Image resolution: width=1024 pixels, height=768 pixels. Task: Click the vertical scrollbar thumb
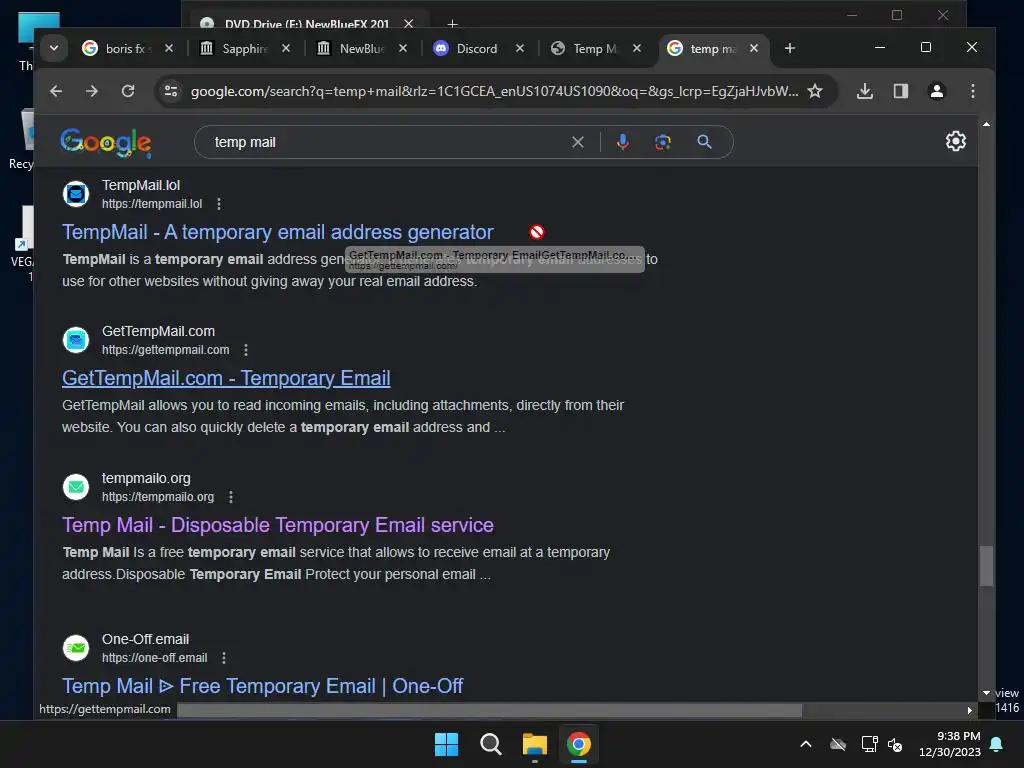tap(986, 566)
